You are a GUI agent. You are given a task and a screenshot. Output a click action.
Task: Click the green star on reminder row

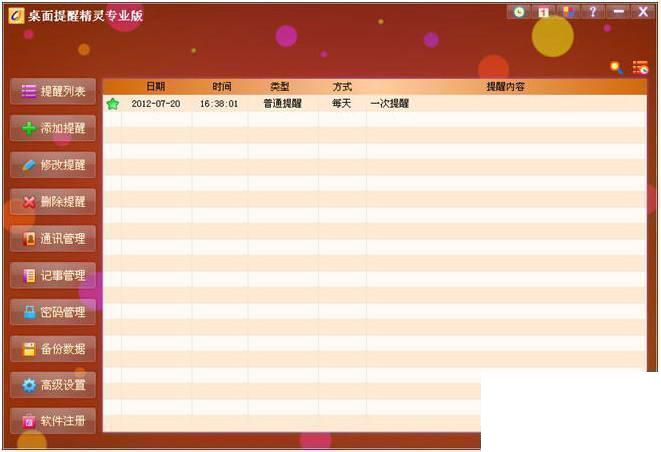(x=113, y=103)
